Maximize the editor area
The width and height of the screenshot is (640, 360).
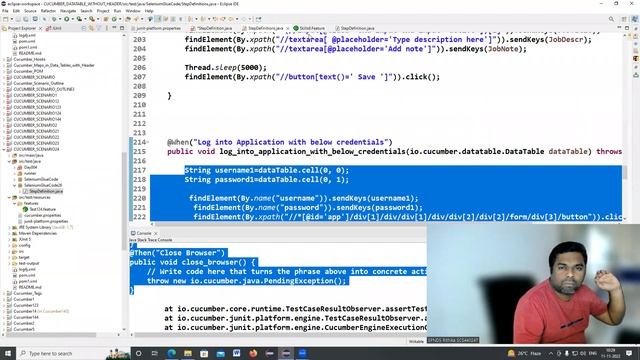point(627,28)
